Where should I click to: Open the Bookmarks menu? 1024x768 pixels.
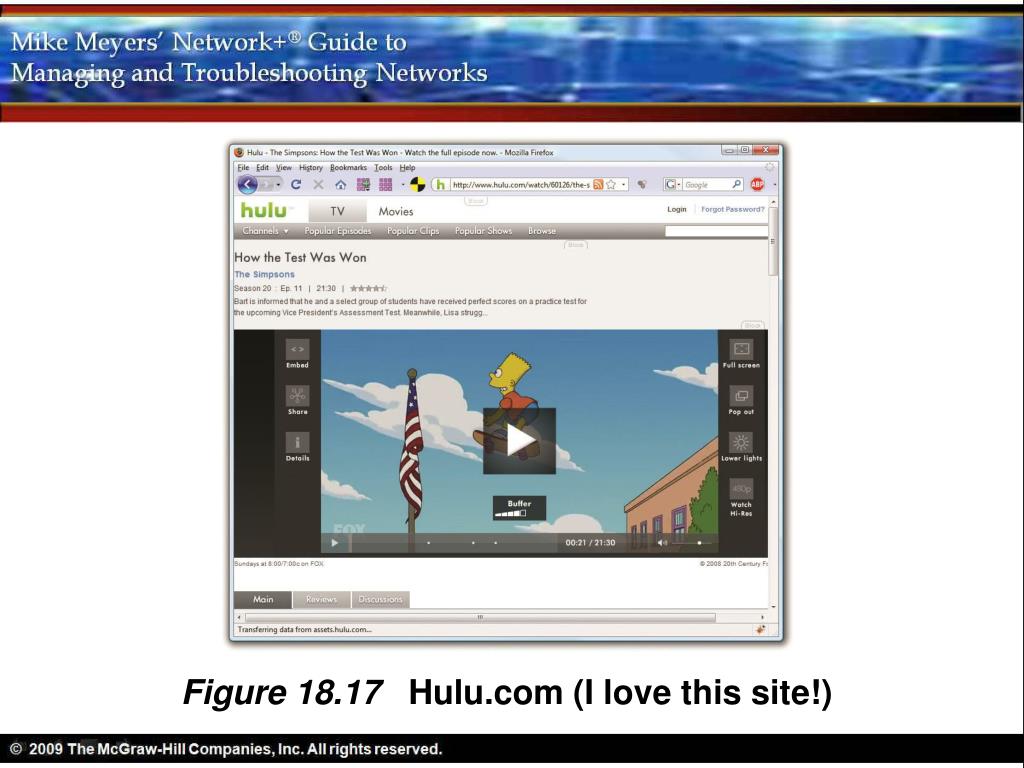pos(348,168)
